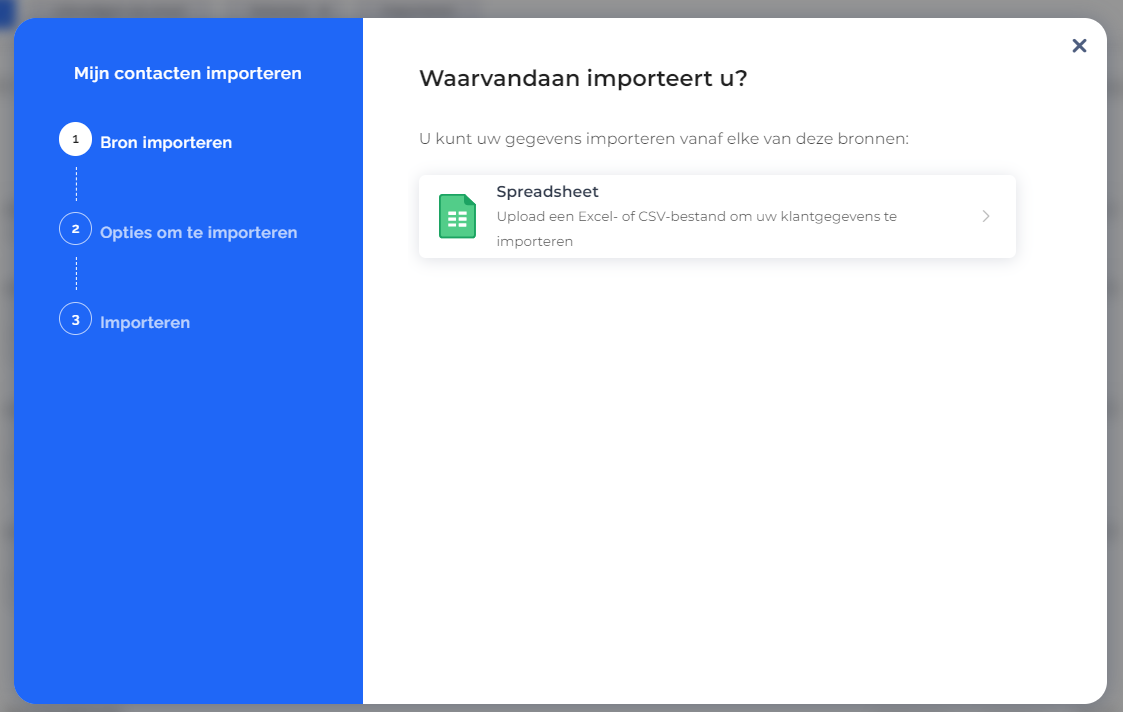Click step 2 circle in the wizard
1123x712 pixels.
(x=75, y=229)
